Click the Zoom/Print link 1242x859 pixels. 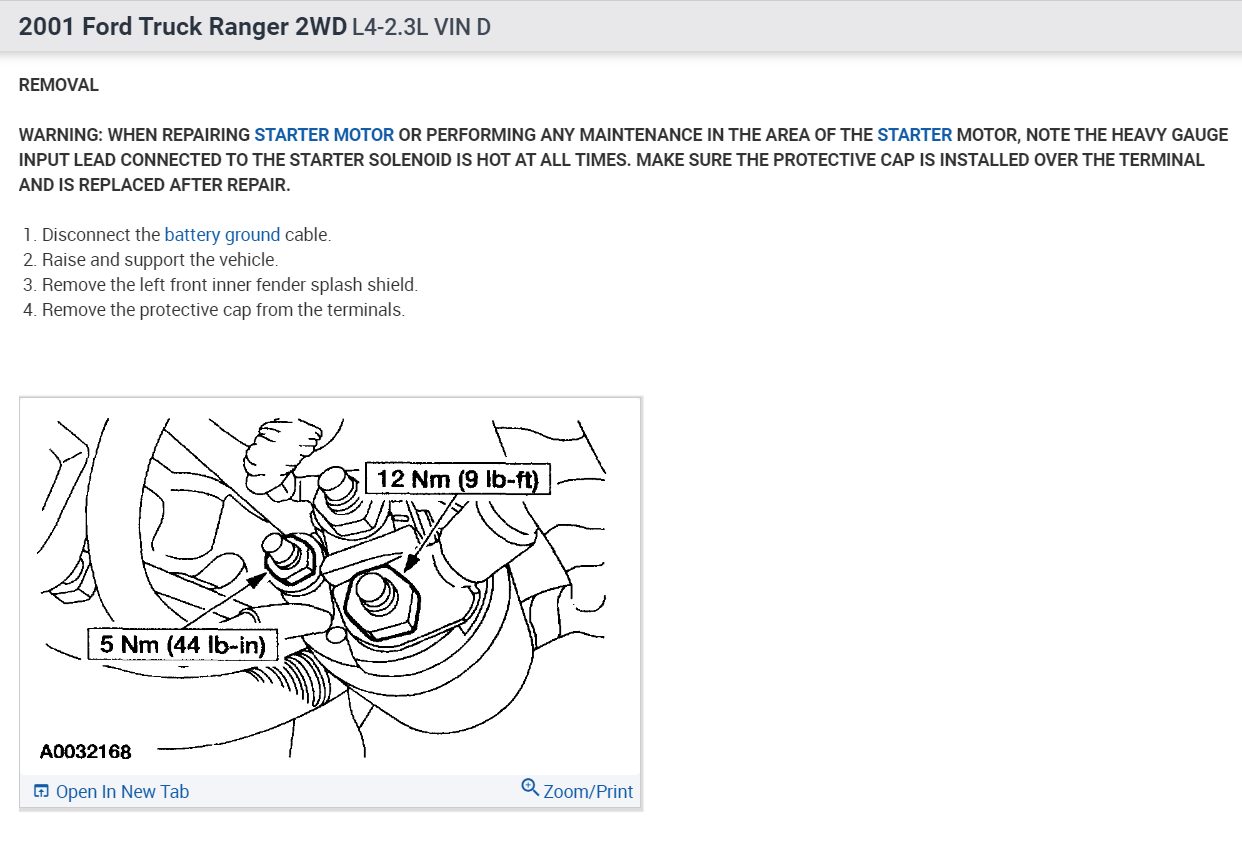588,792
